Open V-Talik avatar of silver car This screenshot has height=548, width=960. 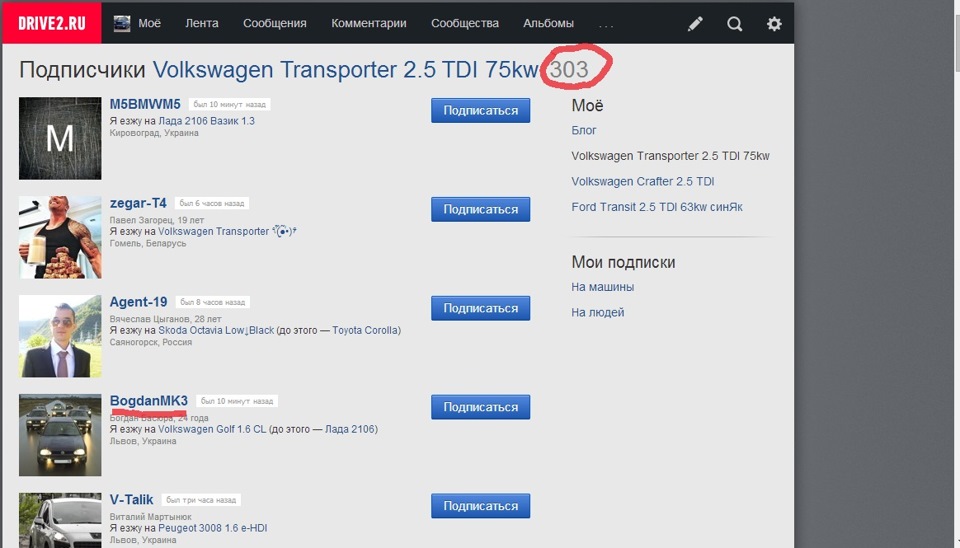pos(60,520)
